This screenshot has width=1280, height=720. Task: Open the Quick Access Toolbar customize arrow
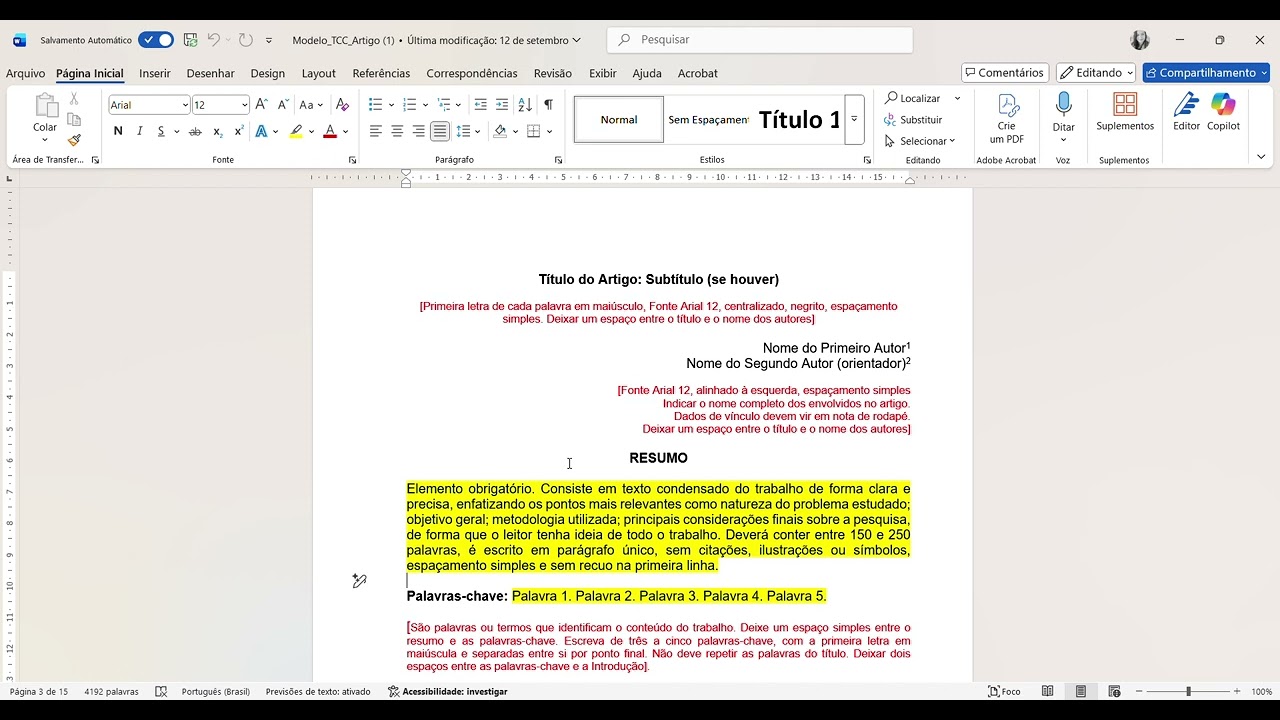(269, 40)
